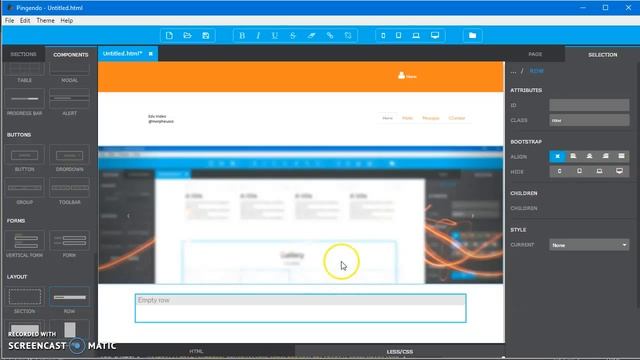Select the Group button component
The width and height of the screenshot is (640, 360).
(25, 191)
